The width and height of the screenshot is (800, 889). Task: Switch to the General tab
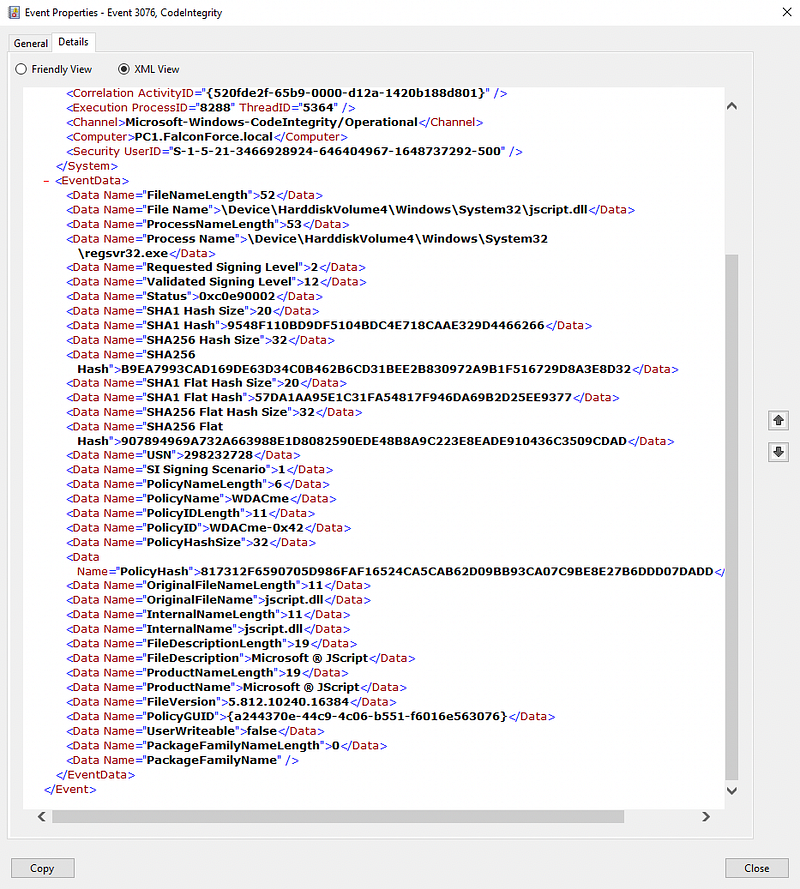tap(31, 43)
